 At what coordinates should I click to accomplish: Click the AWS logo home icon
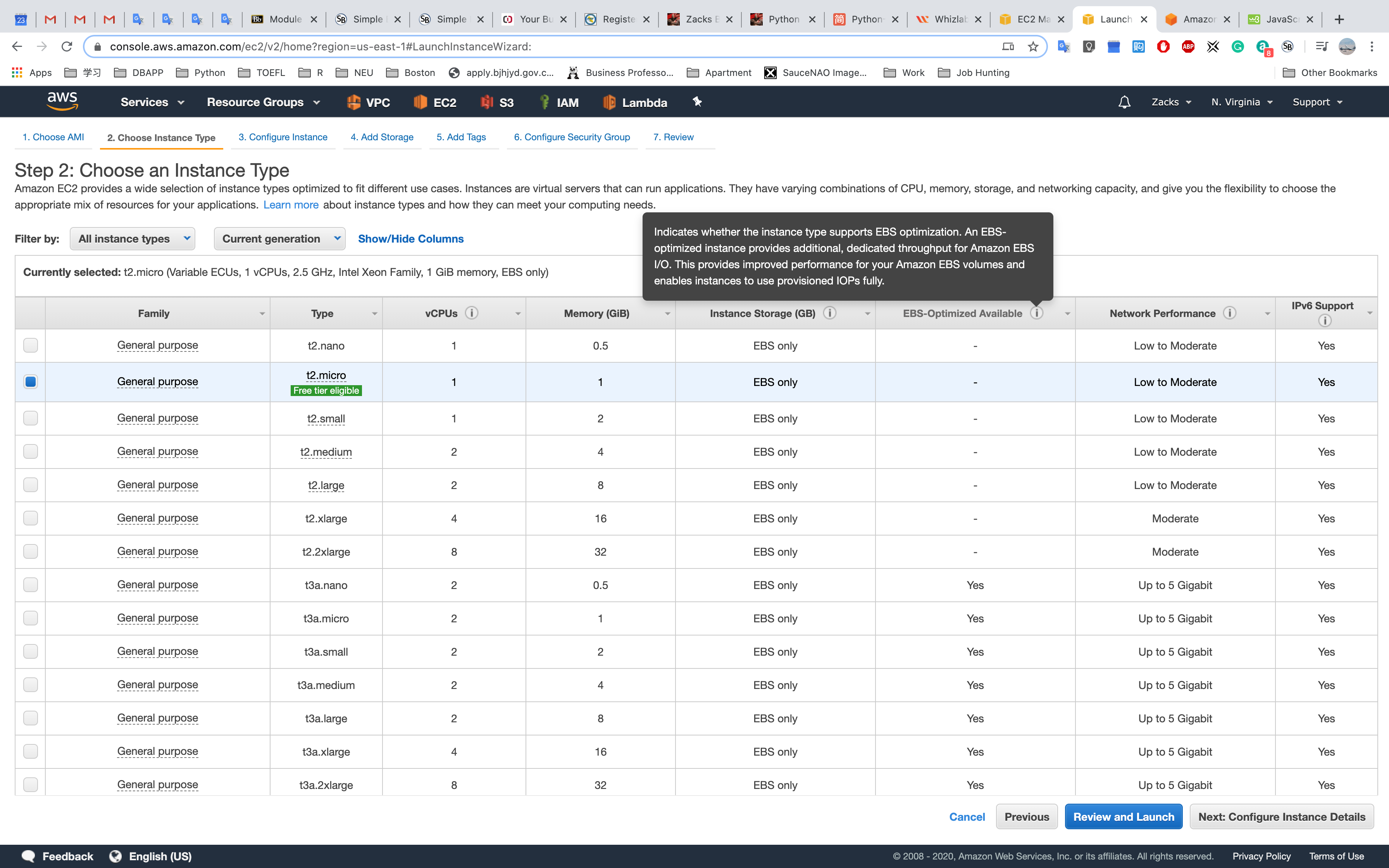62,102
